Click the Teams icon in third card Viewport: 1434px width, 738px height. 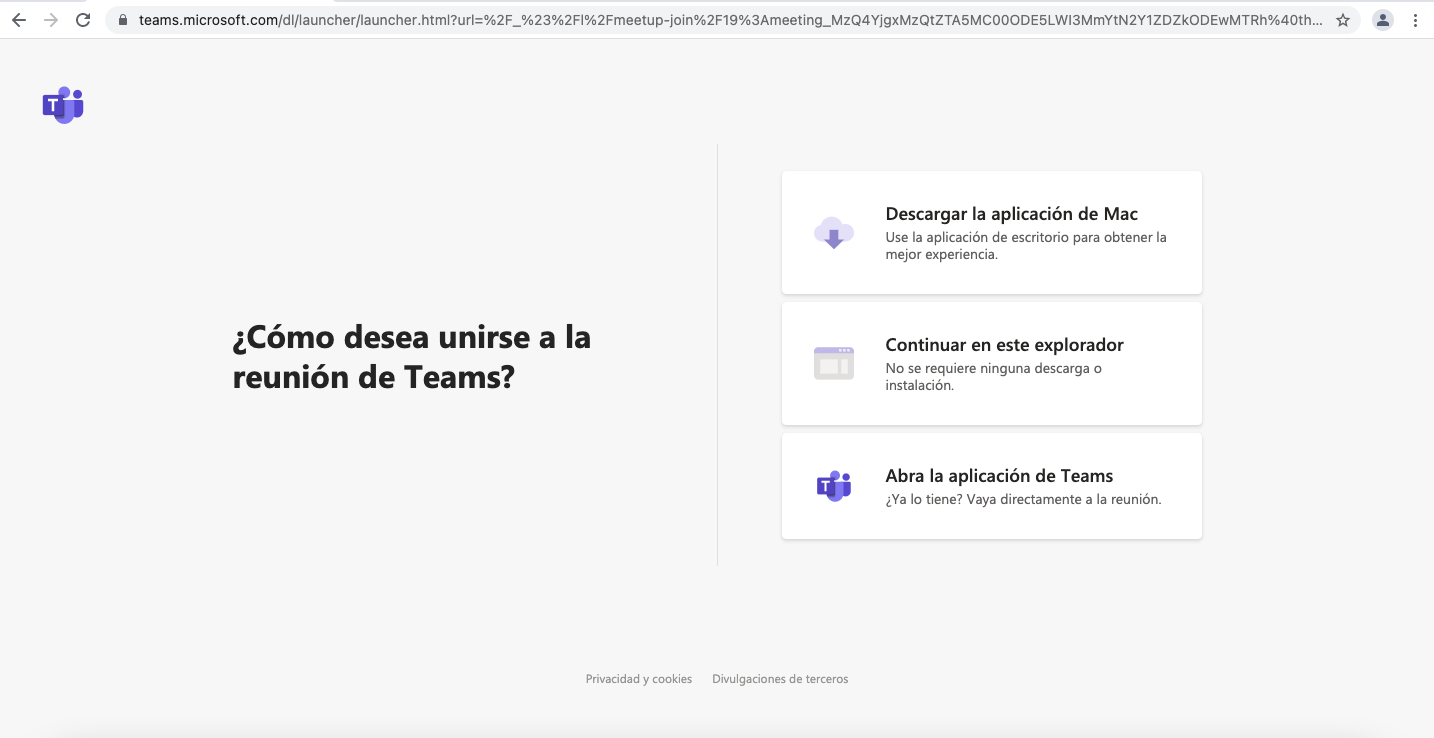point(834,486)
